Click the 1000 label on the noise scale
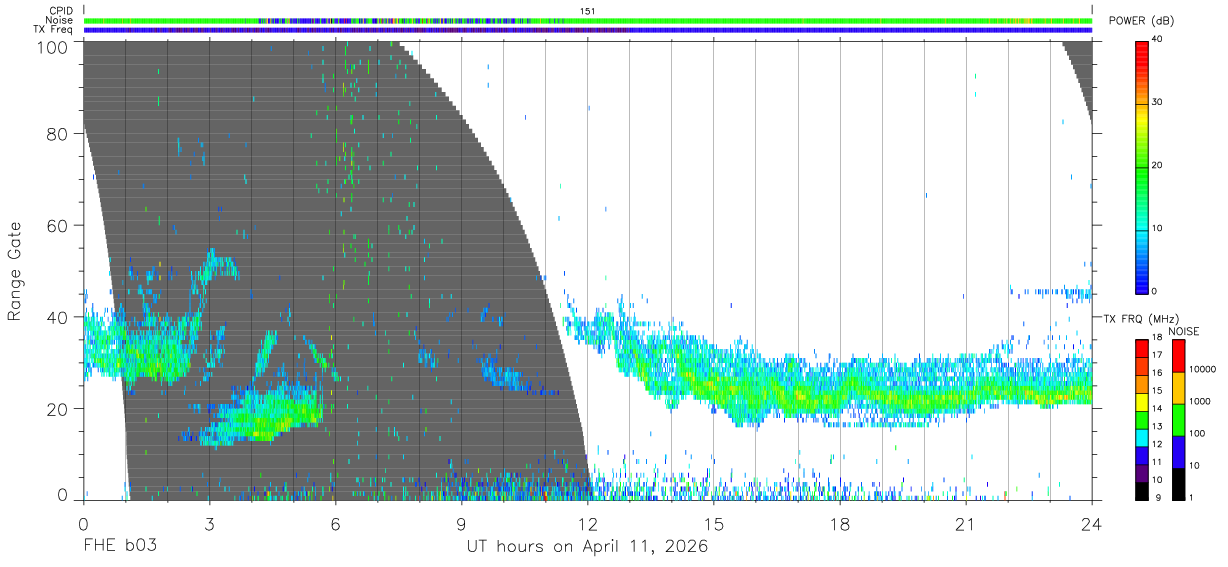Image resolution: width=1228 pixels, height=567 pixels. [1198, 401]
